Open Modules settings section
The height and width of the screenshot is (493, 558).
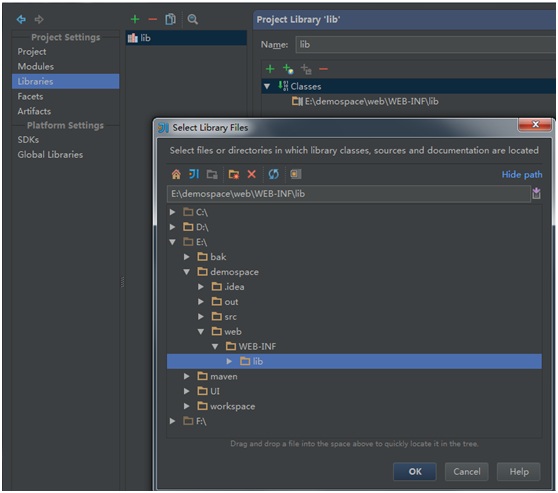[x=36, y=67]
